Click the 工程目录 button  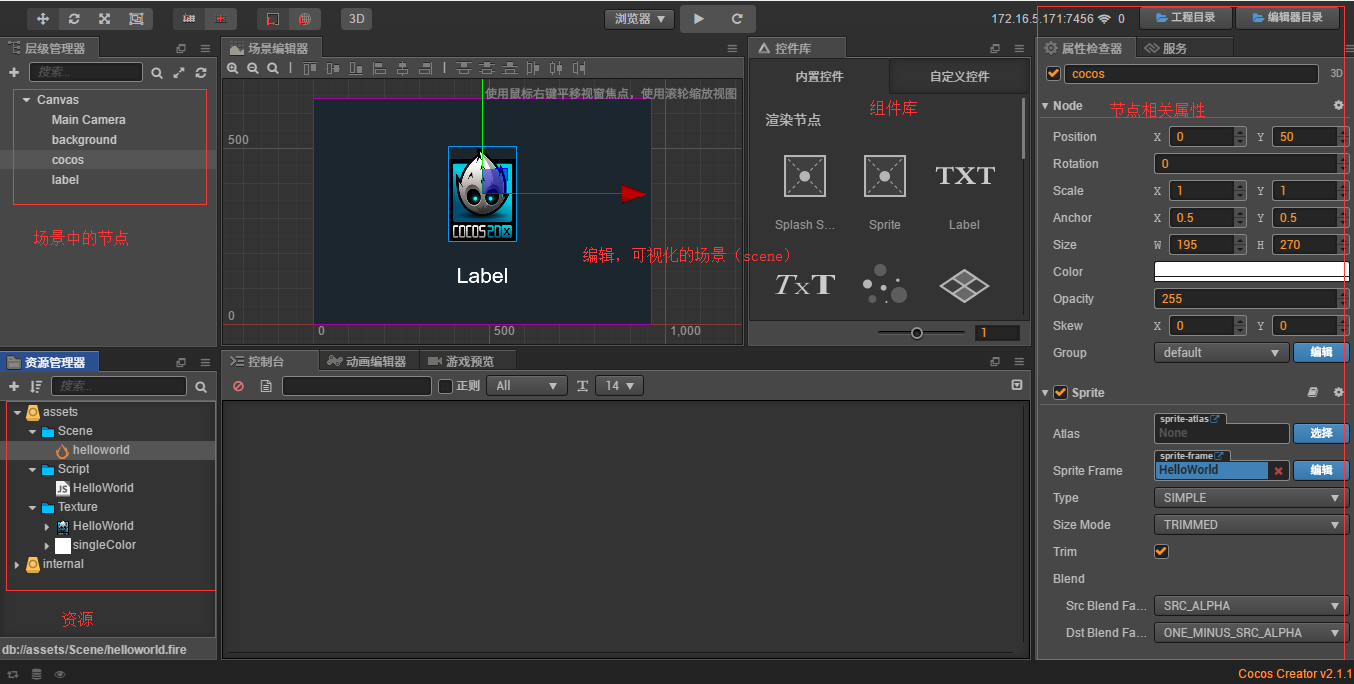click(x=1185, y=18)
